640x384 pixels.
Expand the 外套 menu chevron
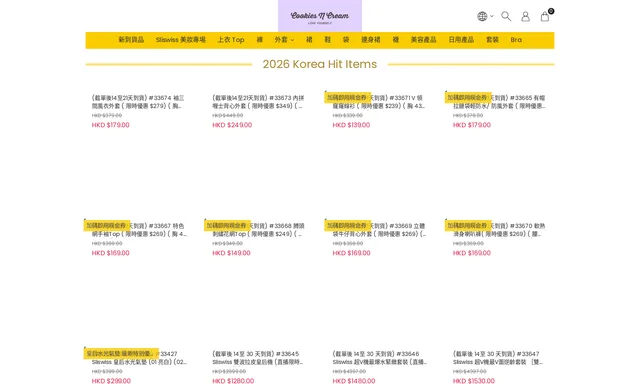click(292, 40)
